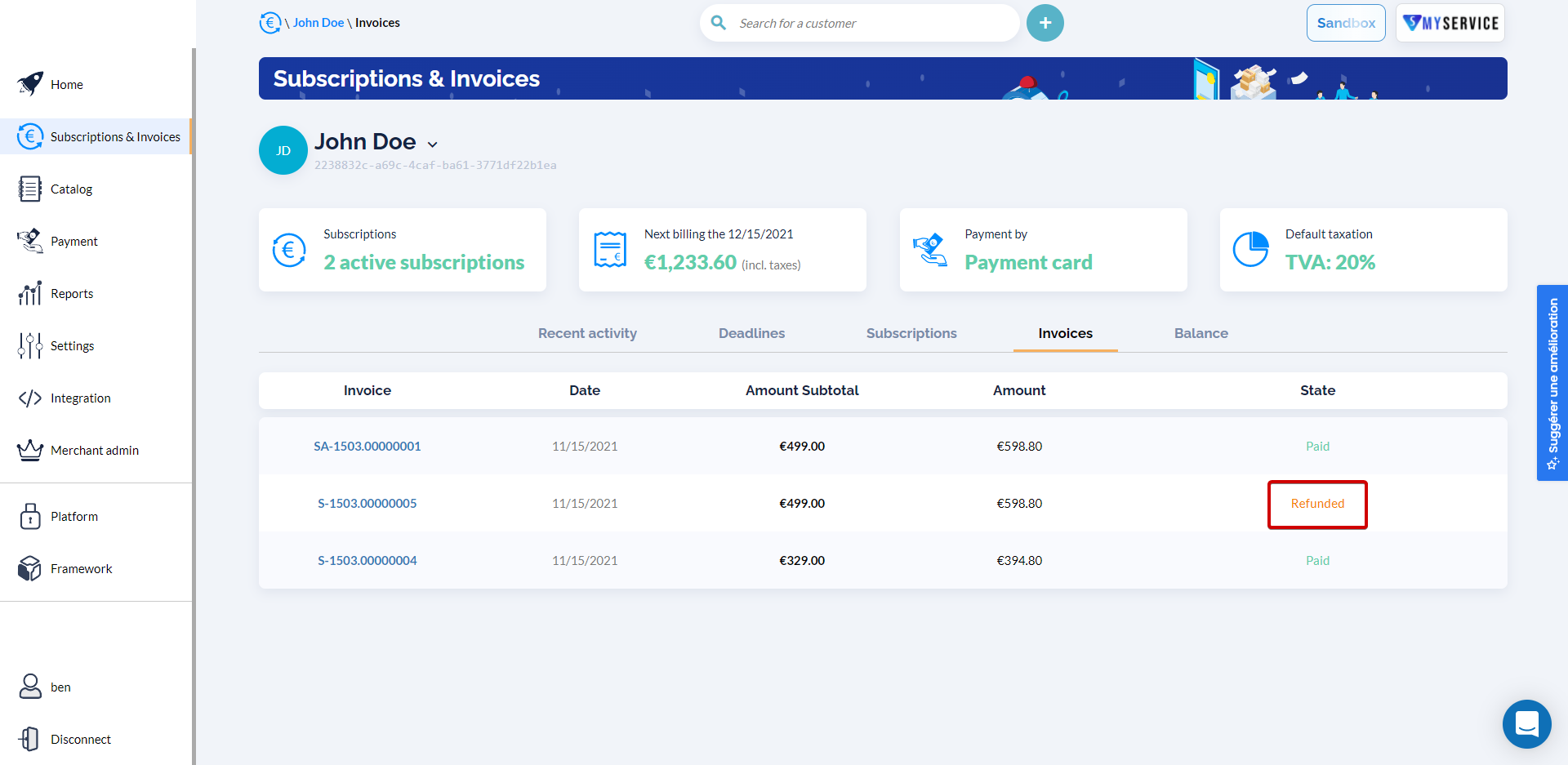Viewport: 1568px width, 765px height.
Task: Click the Refunded state label
Action: pos(1317,503)
